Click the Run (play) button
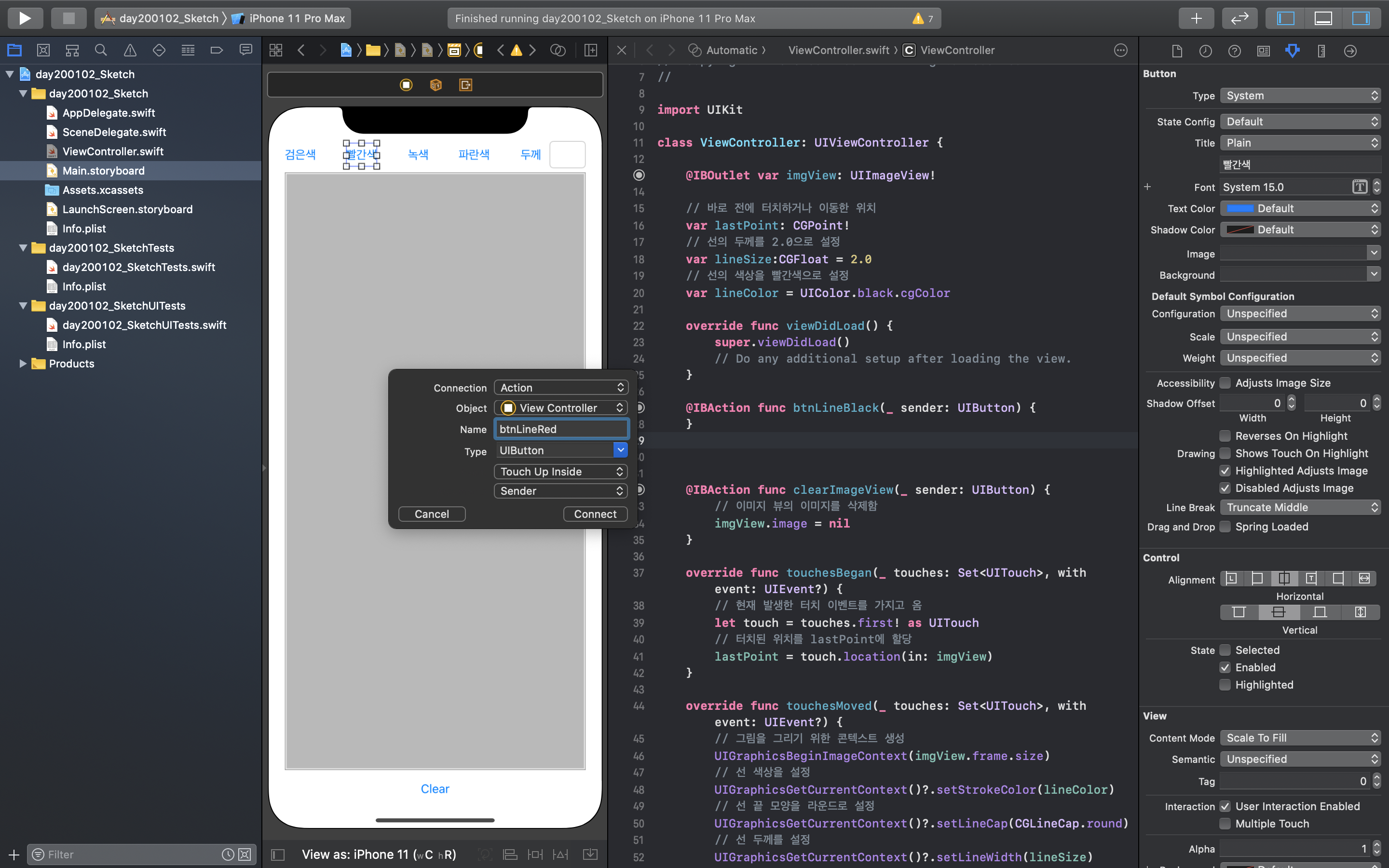The image size is (1389, 868). pos(25,18)
